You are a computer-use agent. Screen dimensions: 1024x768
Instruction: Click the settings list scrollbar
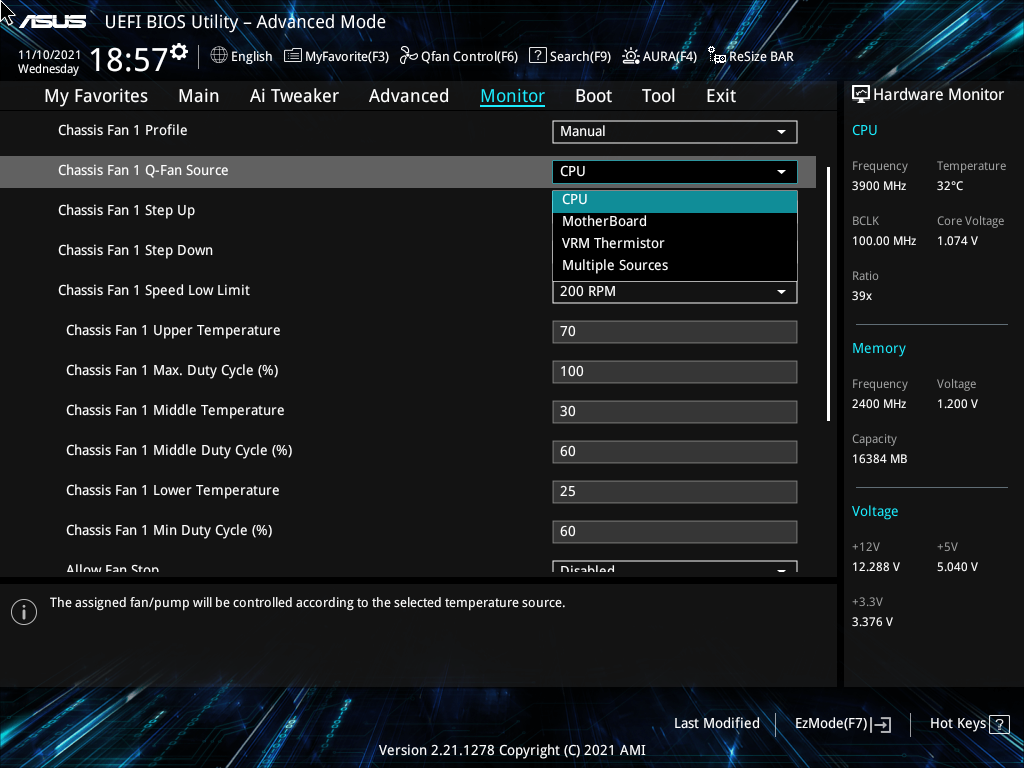pos(829,294)
